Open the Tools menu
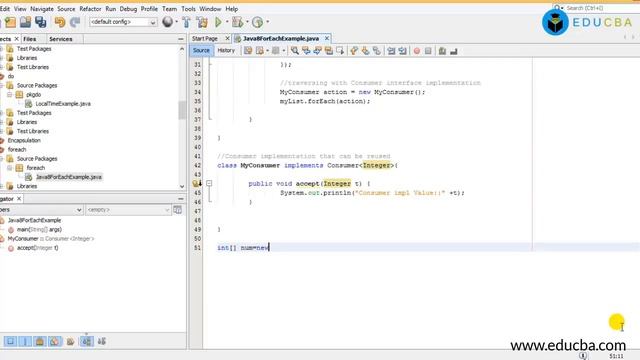This screenshot has width=640, height=360. click(x=188, y=9)
